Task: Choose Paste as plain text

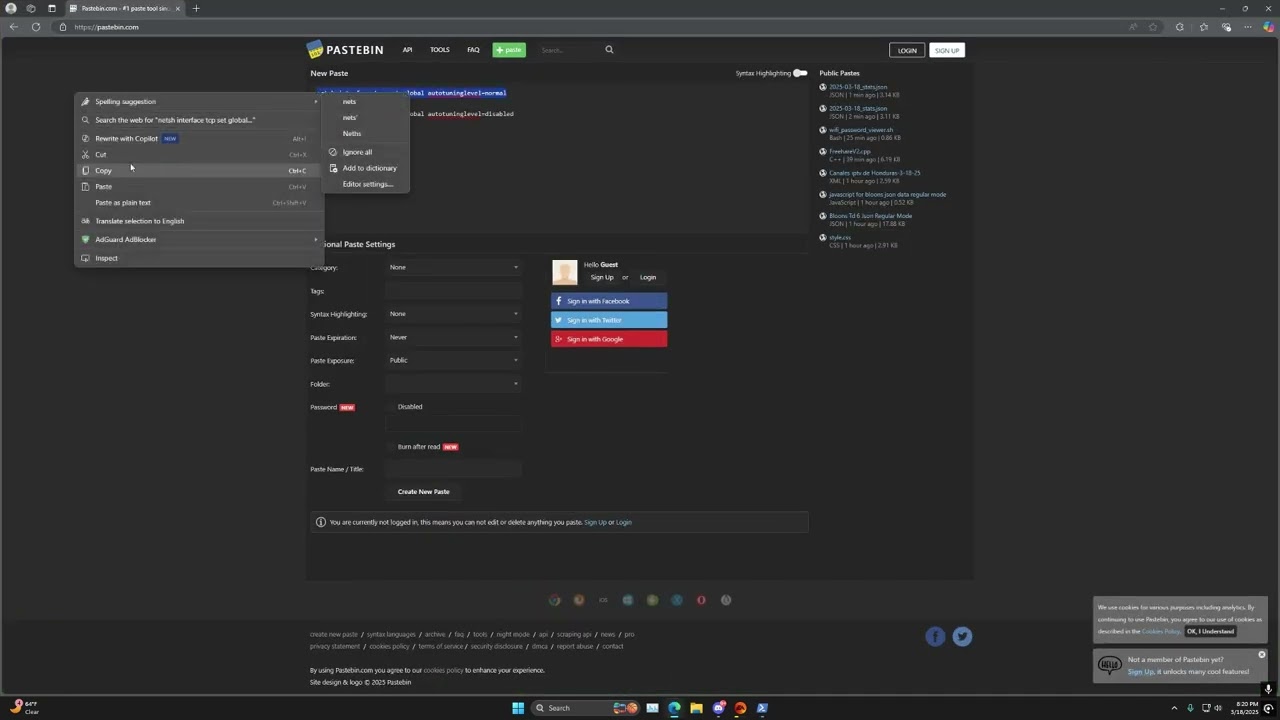Action: click(x=199, y=203)
